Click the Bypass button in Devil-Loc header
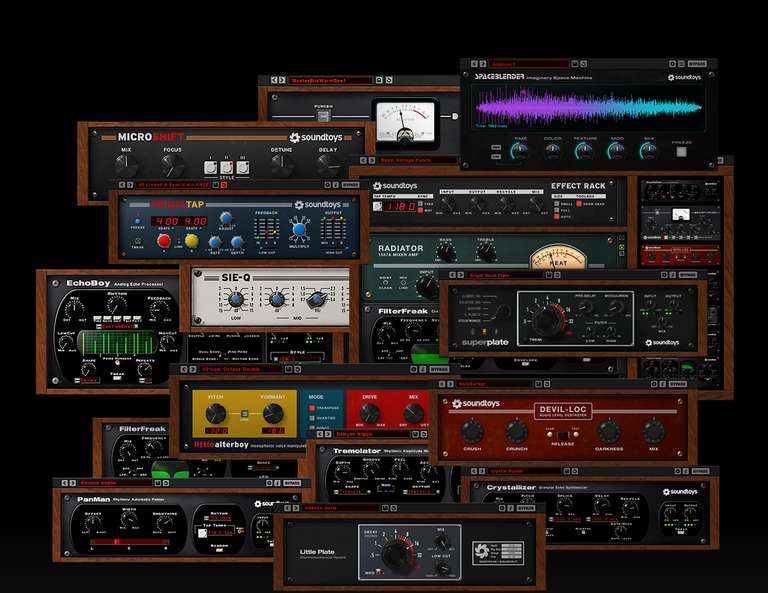This screenshot has width=768, height=593. point(678,384)
